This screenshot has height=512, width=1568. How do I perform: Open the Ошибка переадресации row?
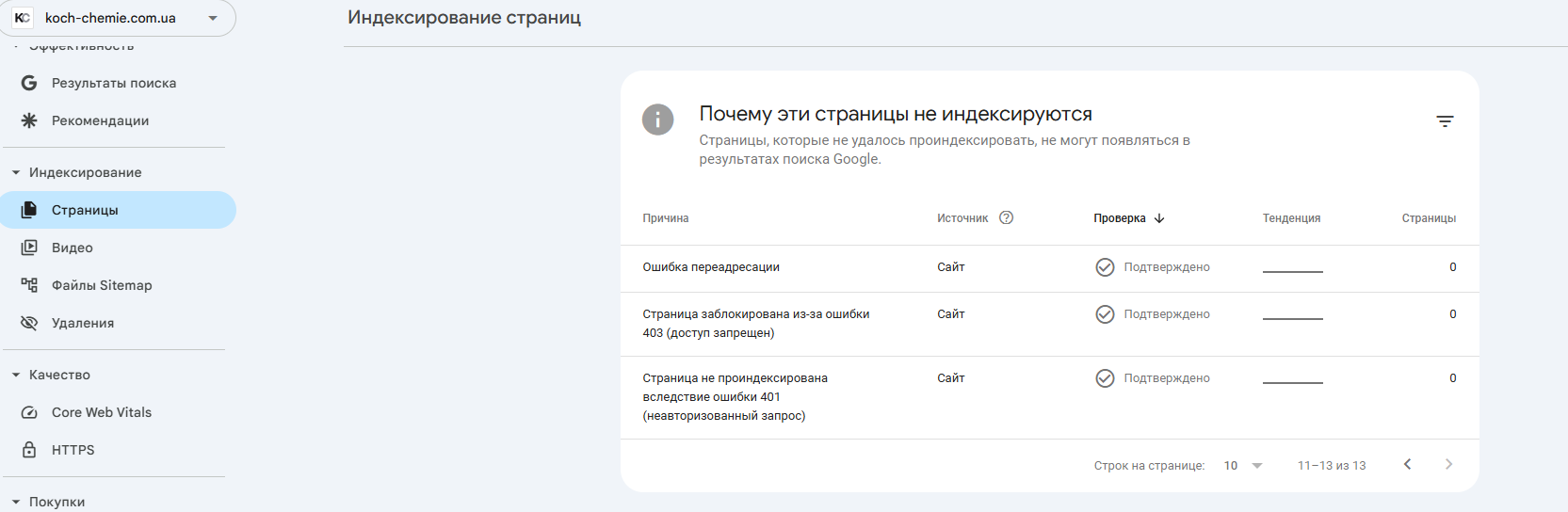pos(711,267)
